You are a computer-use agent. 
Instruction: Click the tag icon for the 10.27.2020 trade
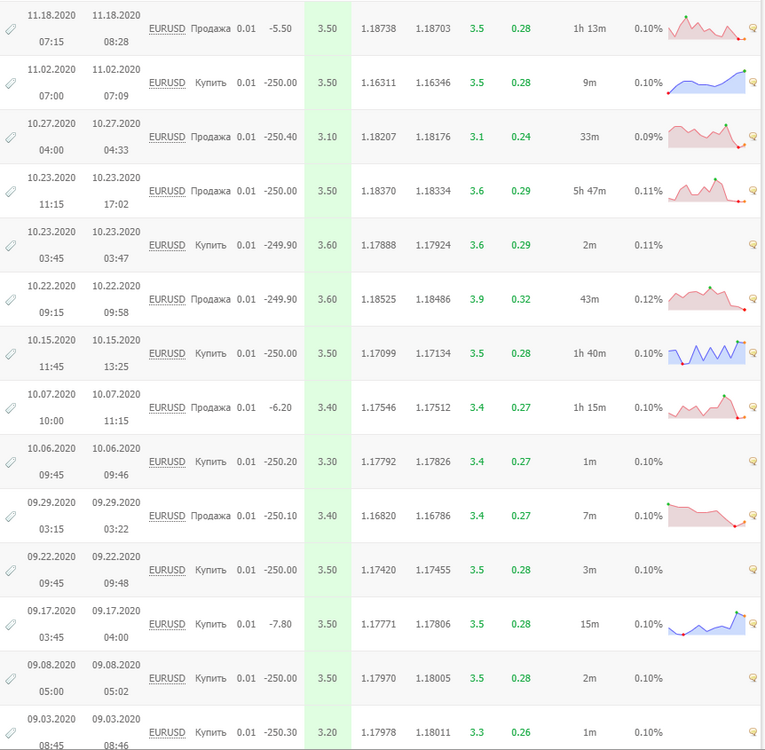tap(11, 138)
